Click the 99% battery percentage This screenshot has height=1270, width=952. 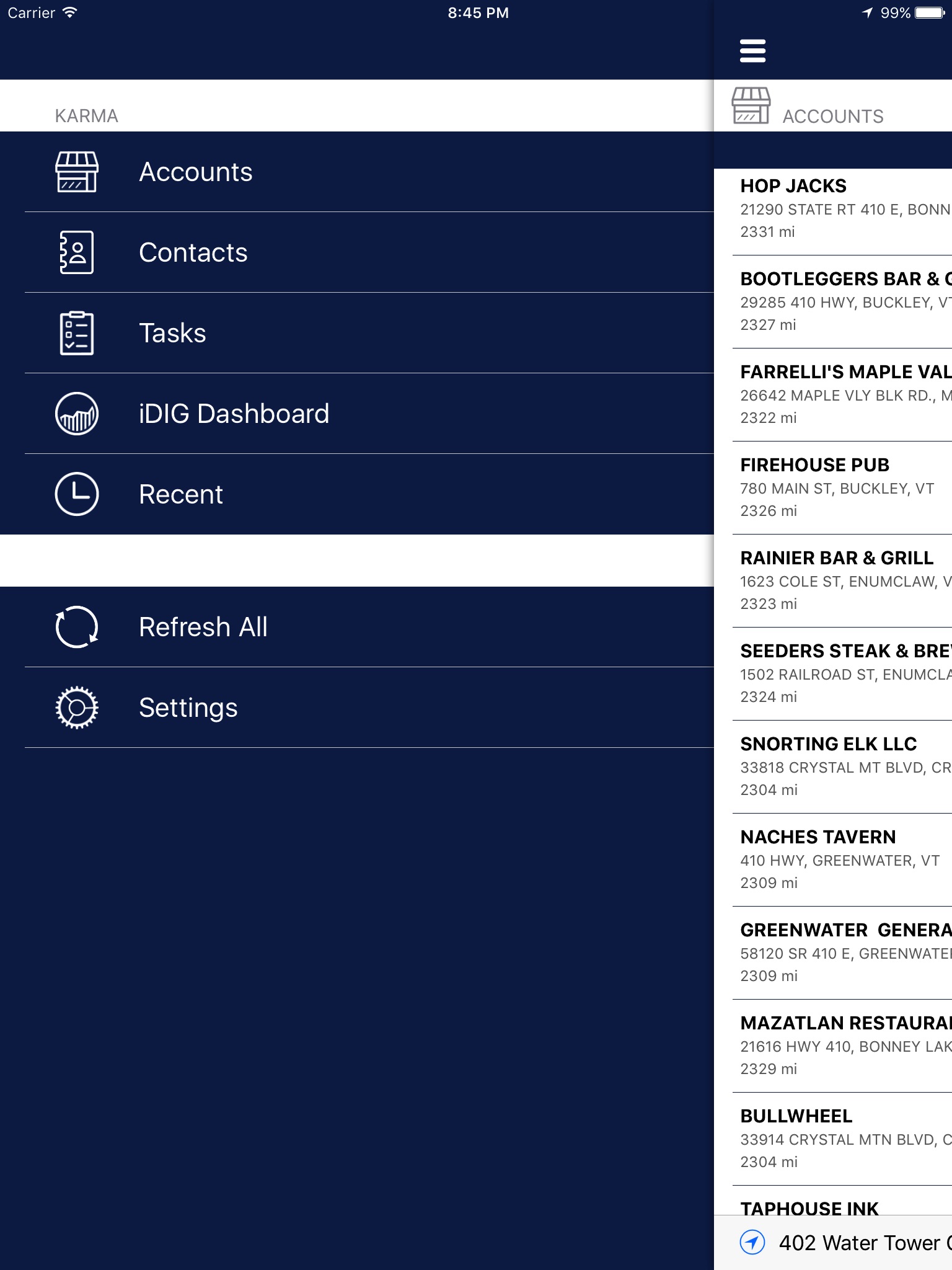click(895, 13)
